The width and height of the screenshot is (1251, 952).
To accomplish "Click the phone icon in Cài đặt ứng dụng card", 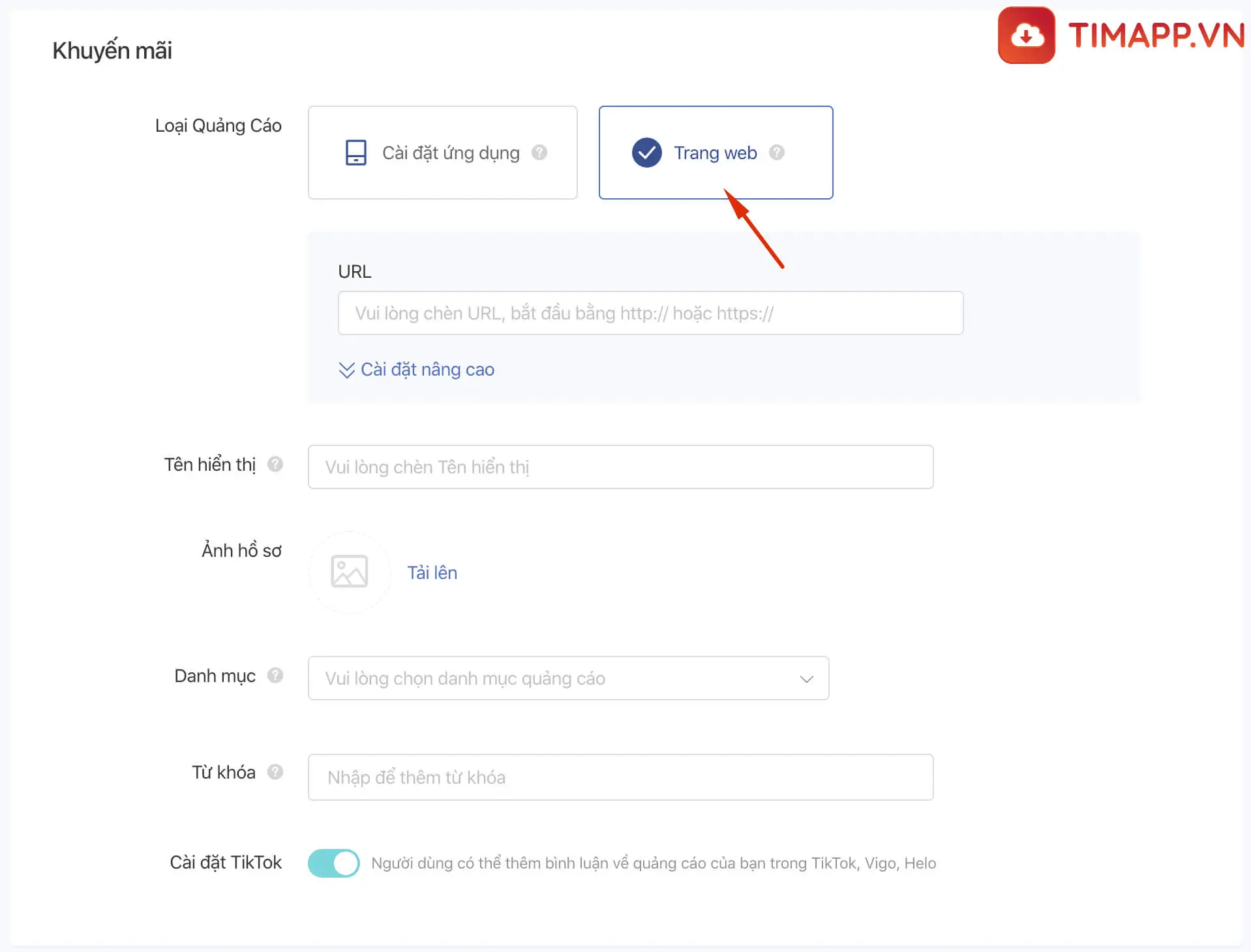I will click(355, 153).
